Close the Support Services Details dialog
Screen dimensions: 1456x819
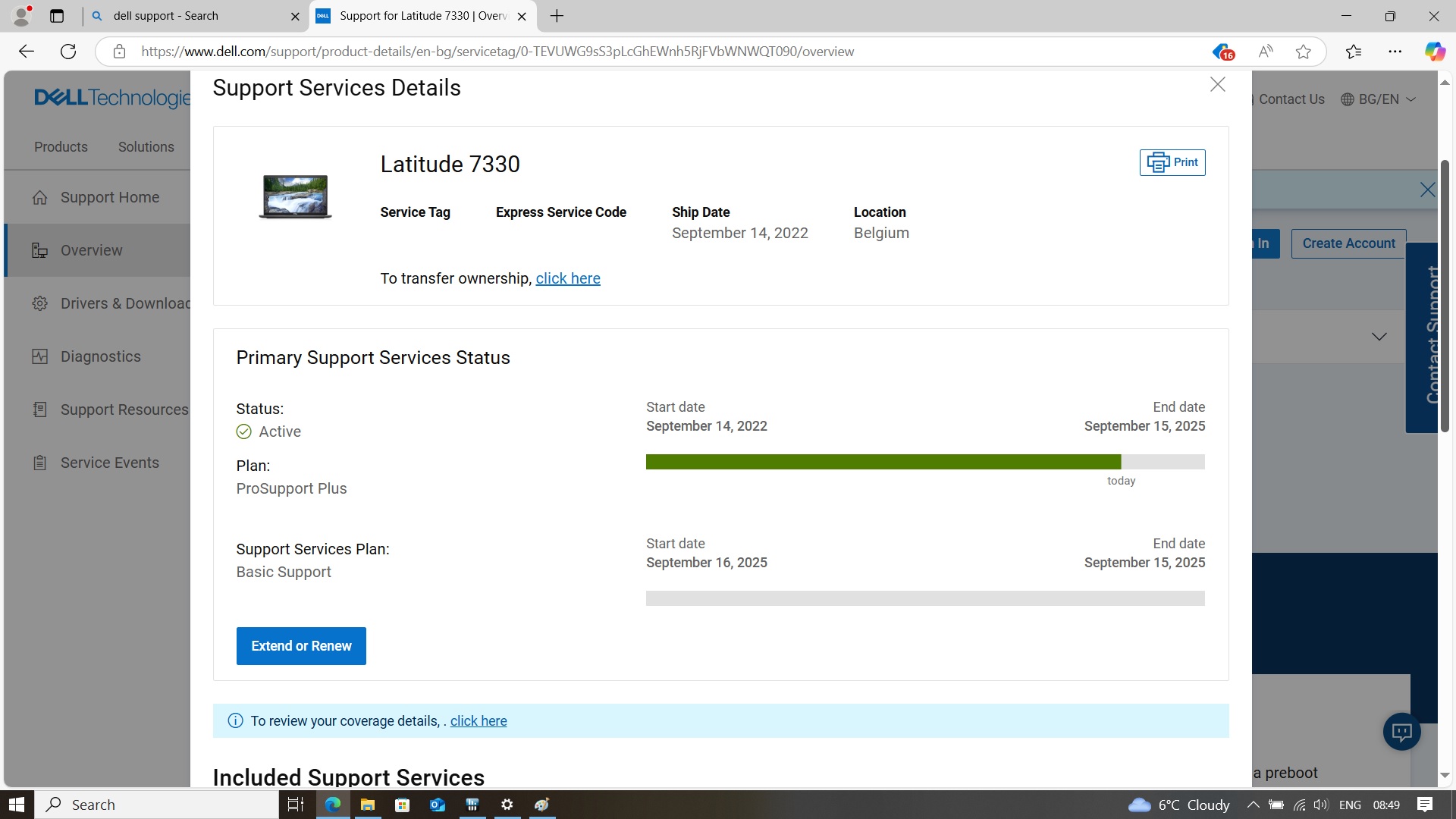tap(1217, 84)
